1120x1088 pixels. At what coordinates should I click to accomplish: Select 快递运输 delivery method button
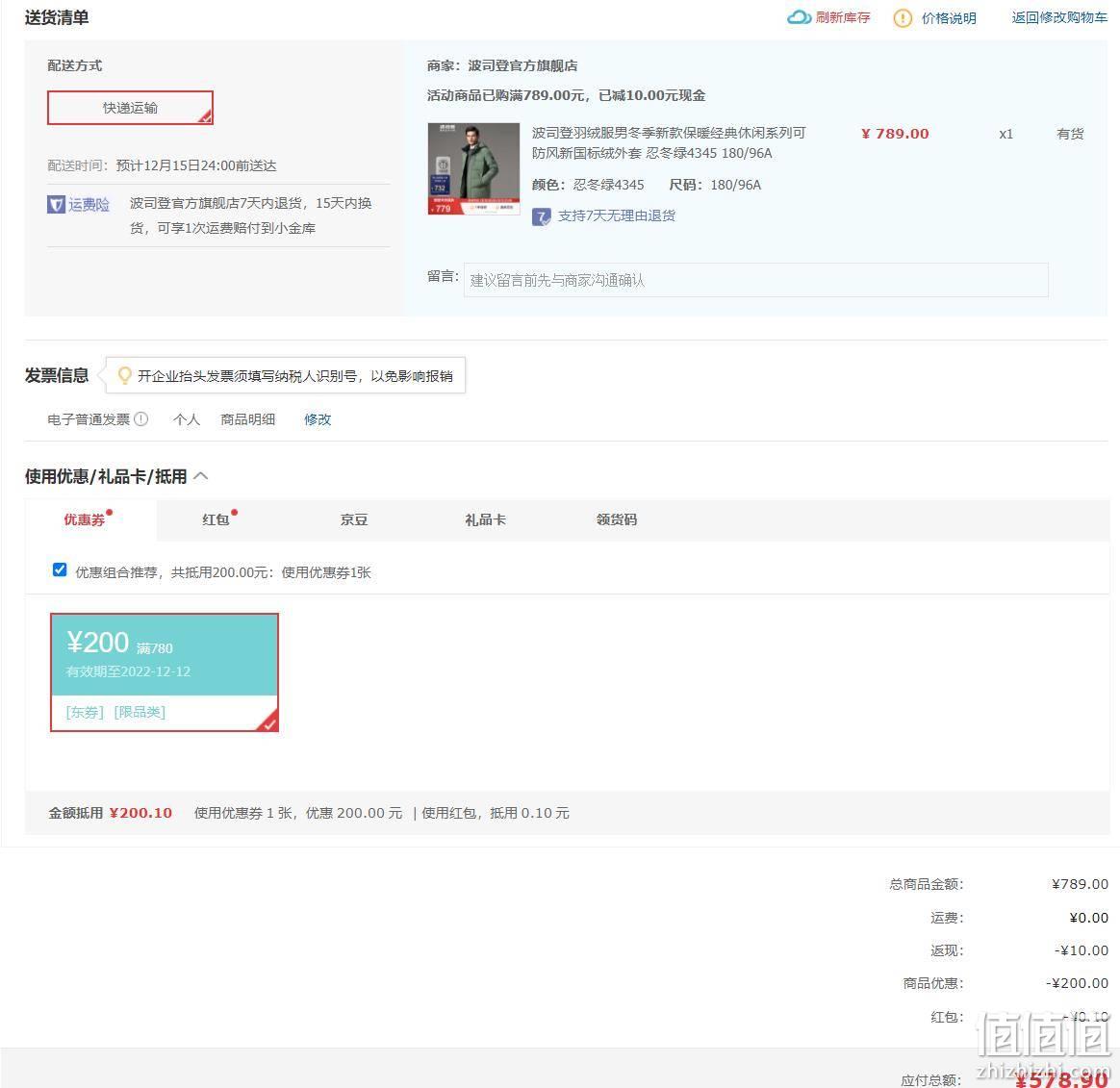pyautogui.click(x=130, y=108)
